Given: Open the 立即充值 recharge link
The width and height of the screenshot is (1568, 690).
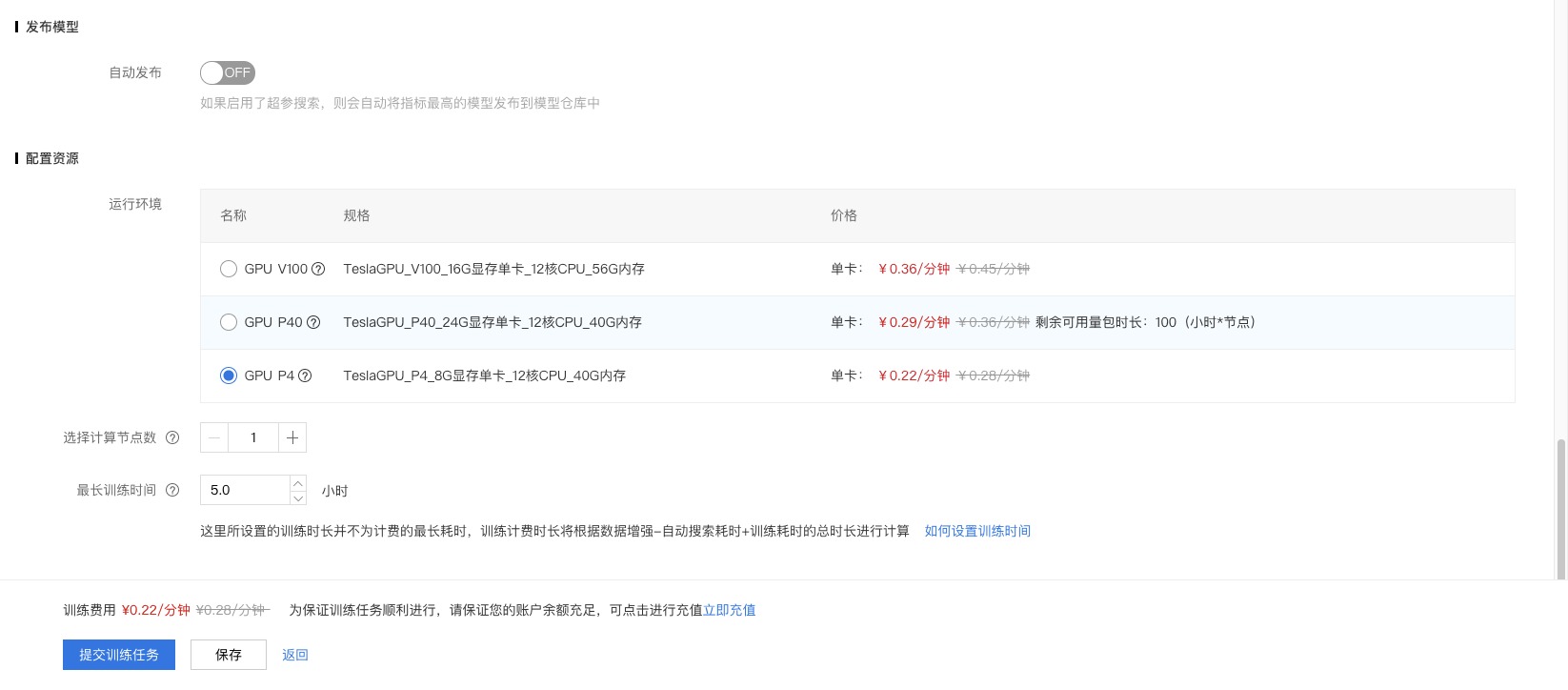Looking at the screenshot, I should click(730, 610).
